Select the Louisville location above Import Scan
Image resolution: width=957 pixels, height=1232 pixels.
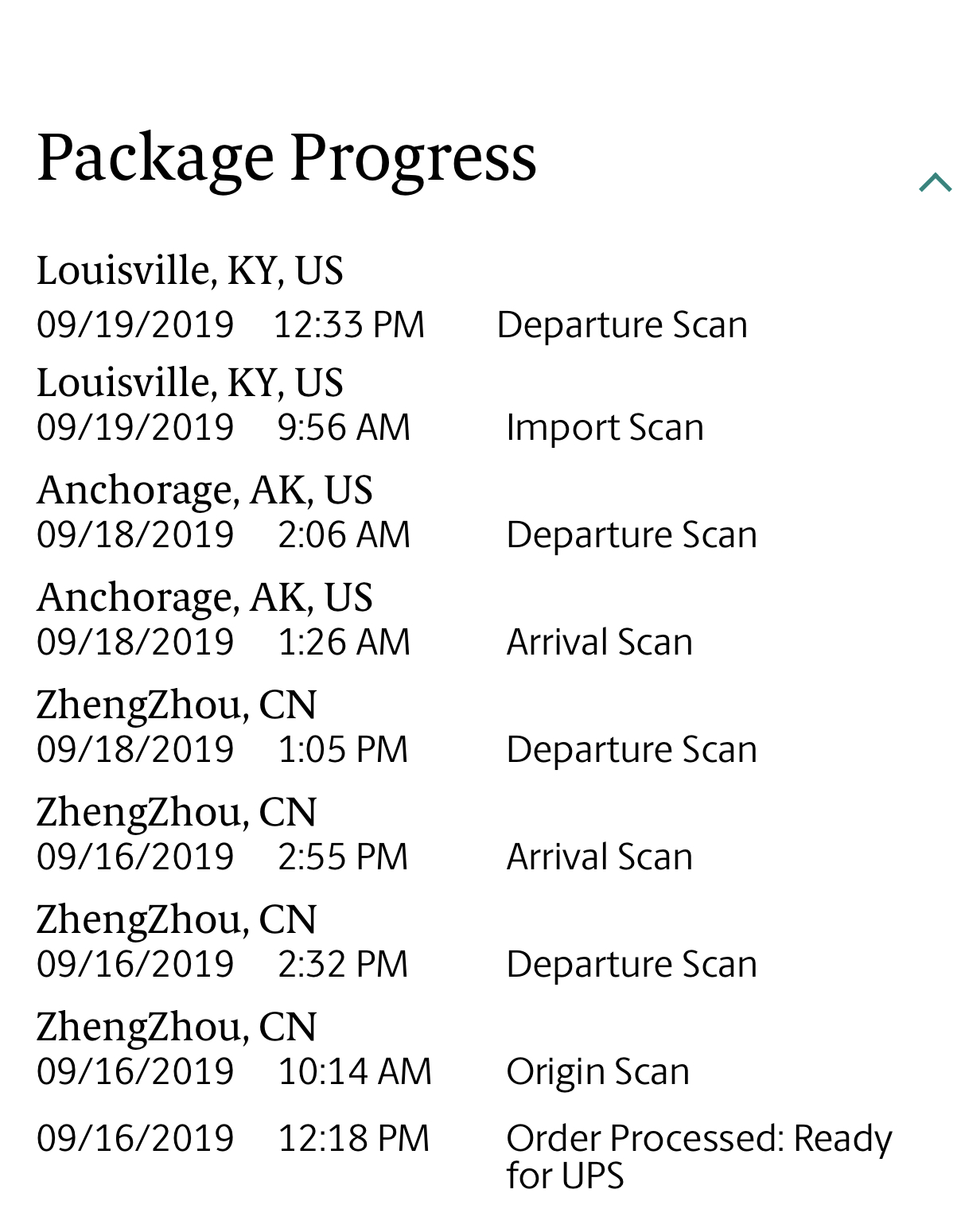(190, 383)
